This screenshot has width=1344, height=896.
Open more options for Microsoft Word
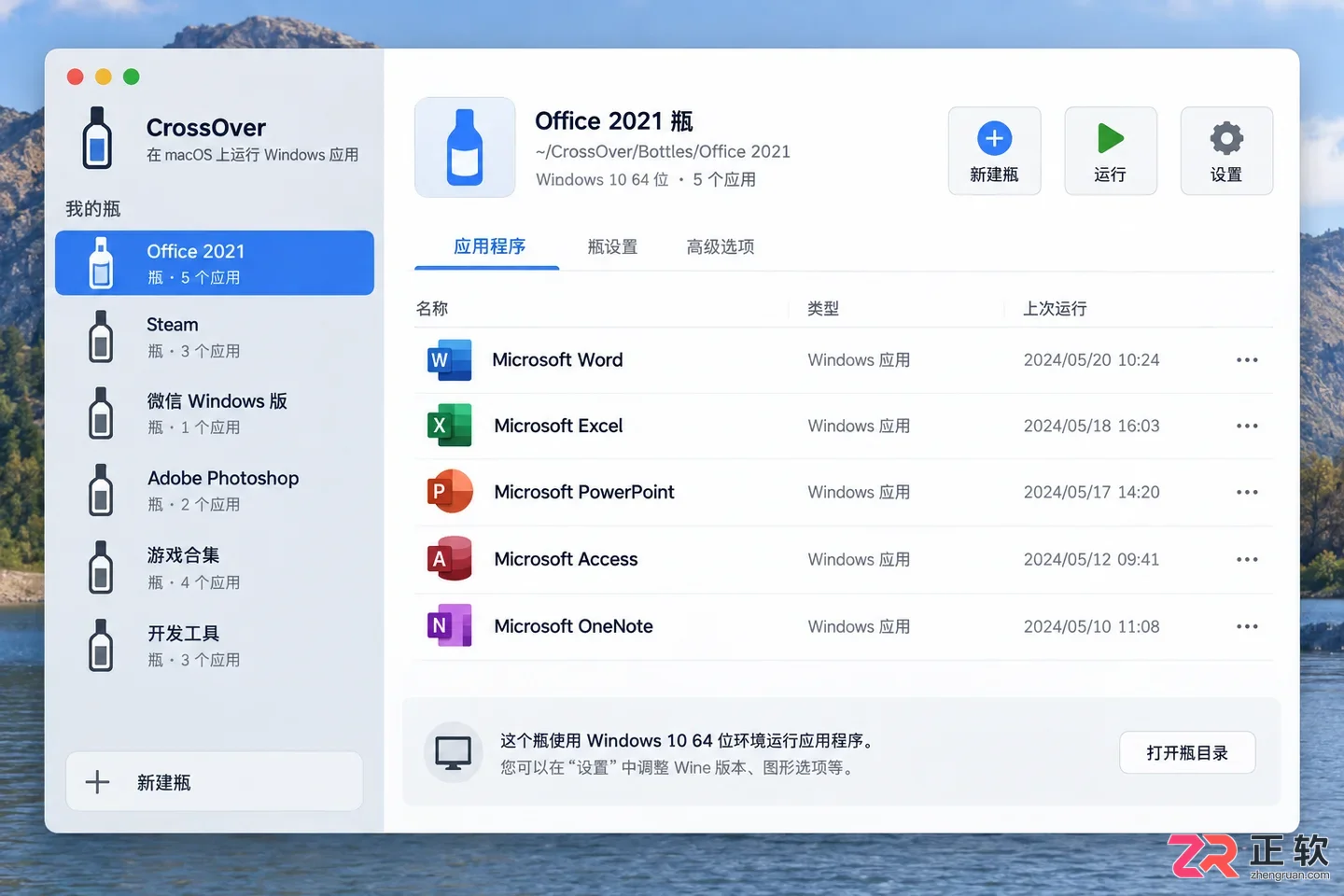coord(1247,360)
